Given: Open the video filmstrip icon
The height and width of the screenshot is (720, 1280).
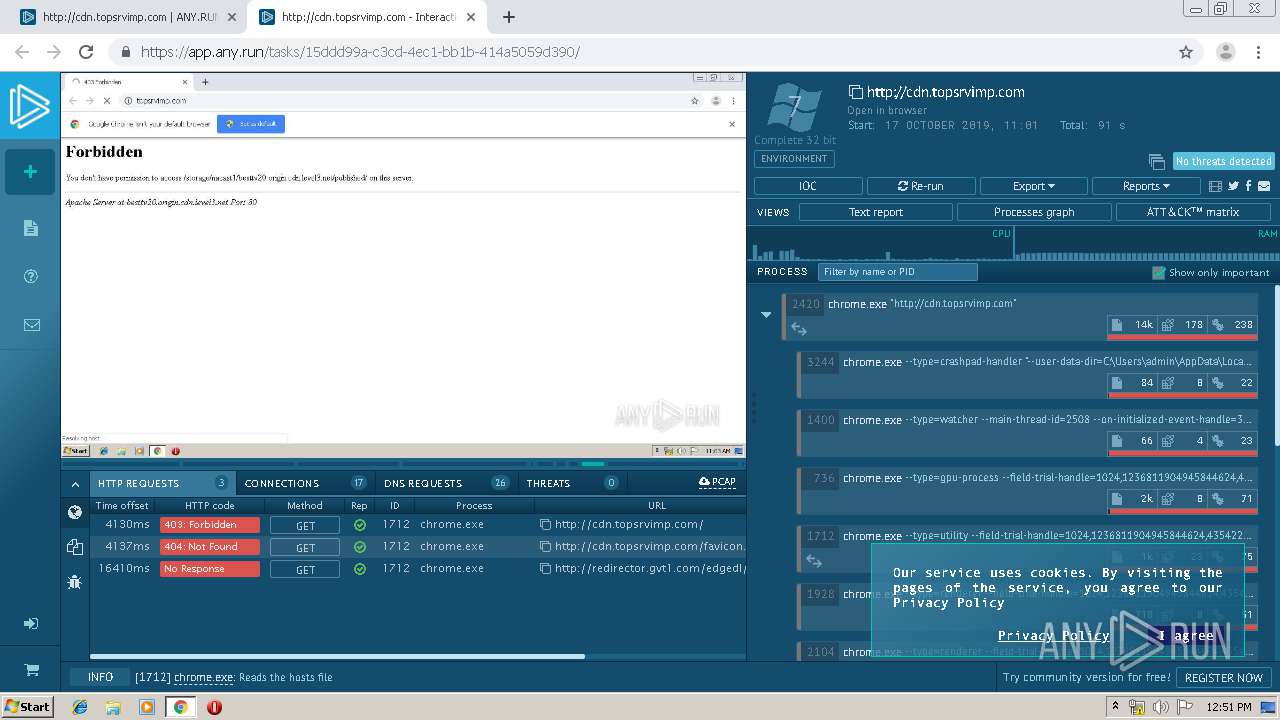Looking at the screenshot, I should 1216,186.
